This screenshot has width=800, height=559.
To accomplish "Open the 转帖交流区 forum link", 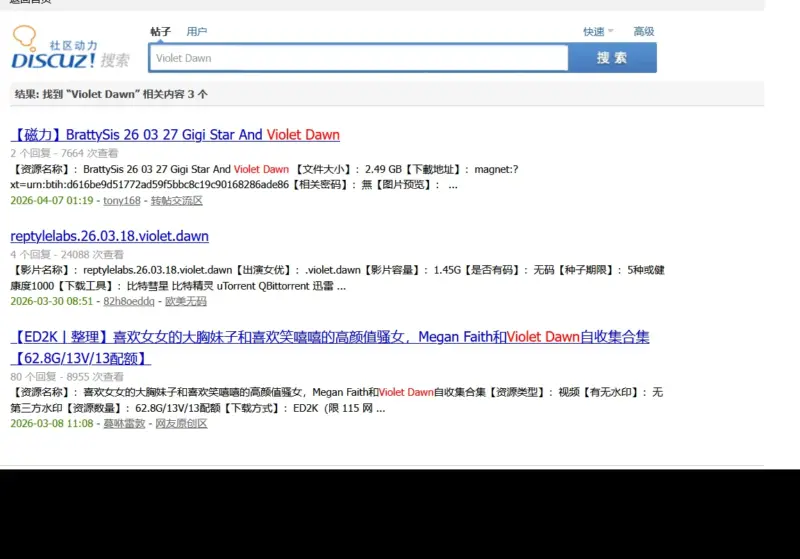I will [x=177, y=200].
